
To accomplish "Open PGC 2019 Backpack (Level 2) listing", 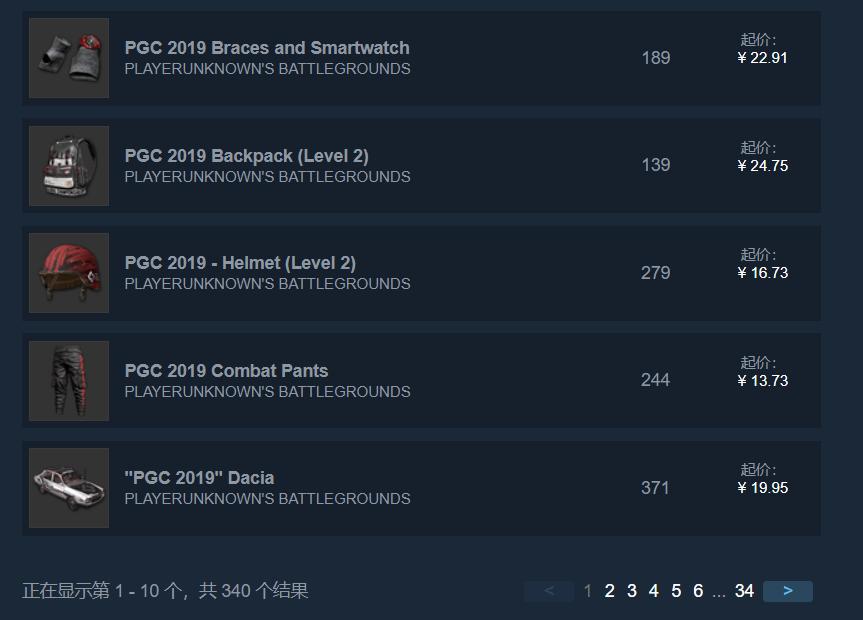I will (x=246, y=156).
